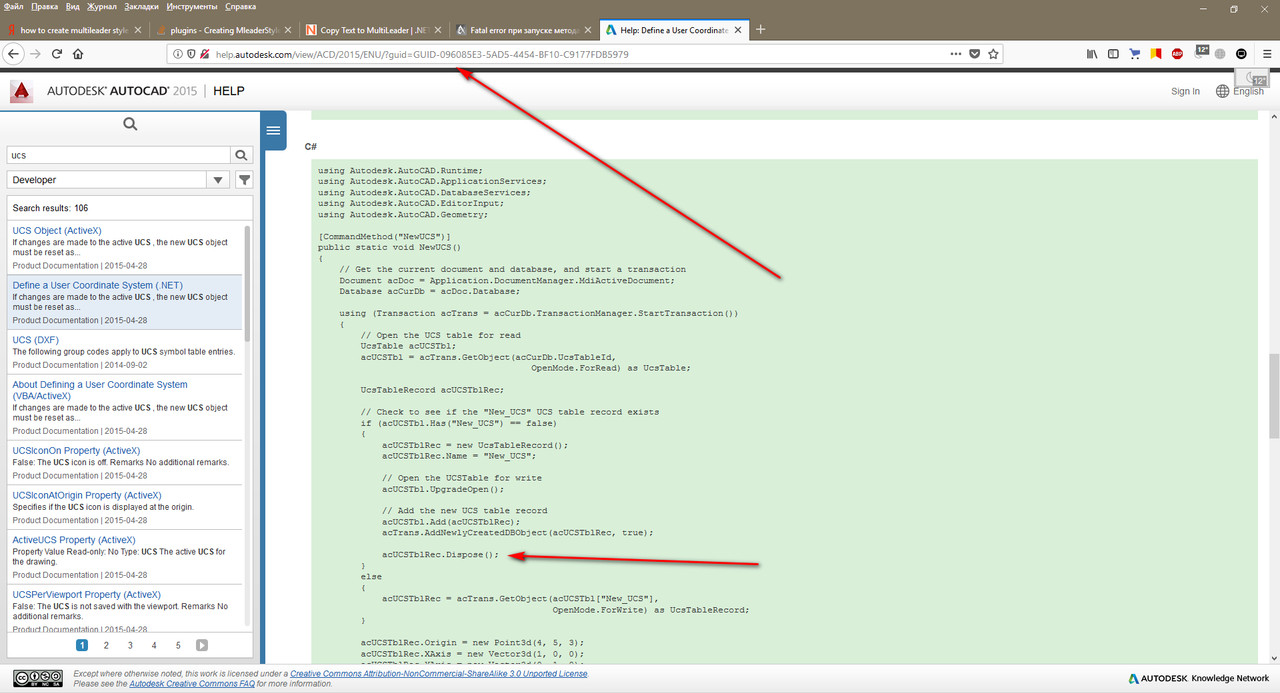This screenshot has height=693, width=1280.
Task: Open a new browser tab
Action: pyautogui.click(x=760, y=29)
